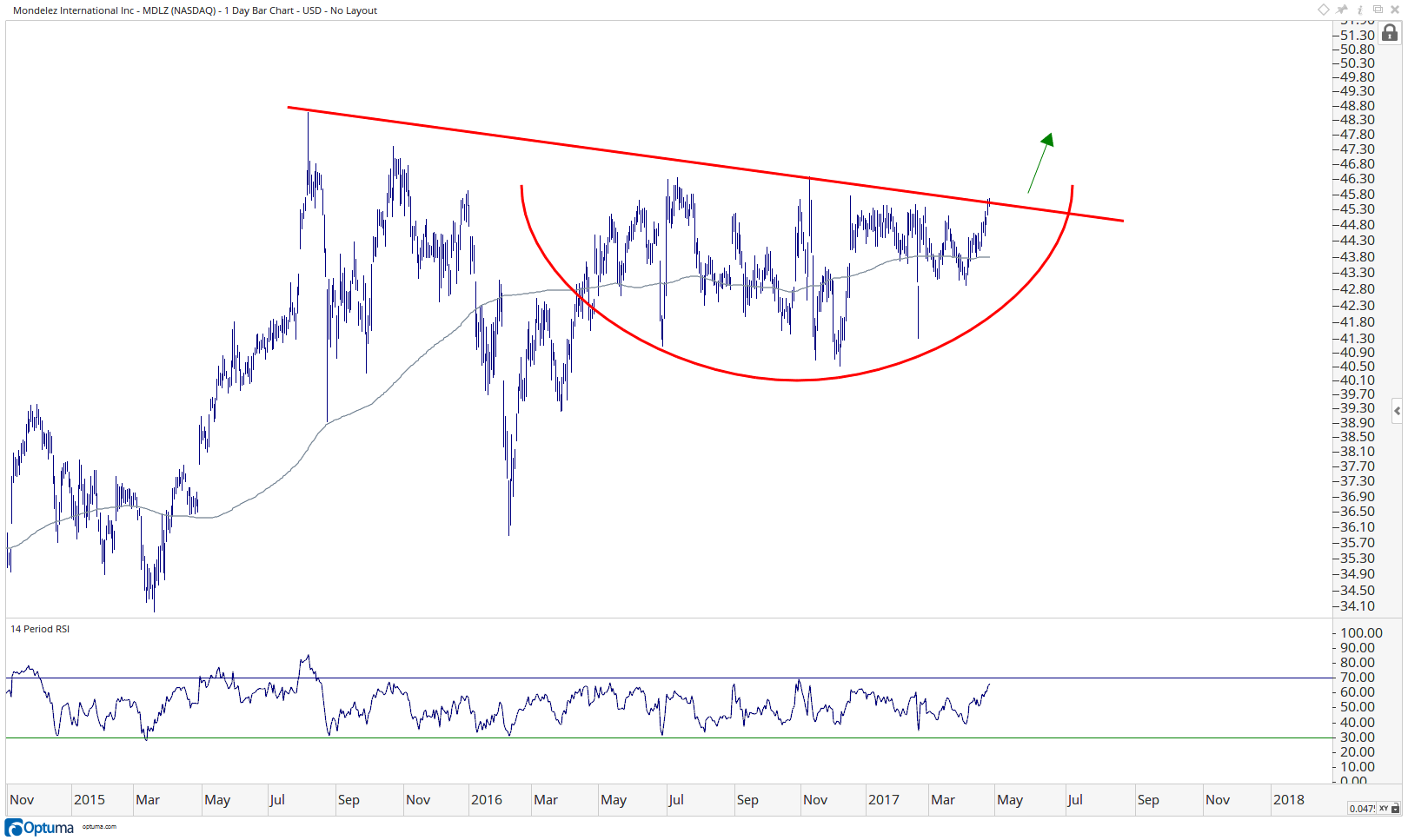
Task: Open chart information via the 'i' icon
Action: point(1360,10)
